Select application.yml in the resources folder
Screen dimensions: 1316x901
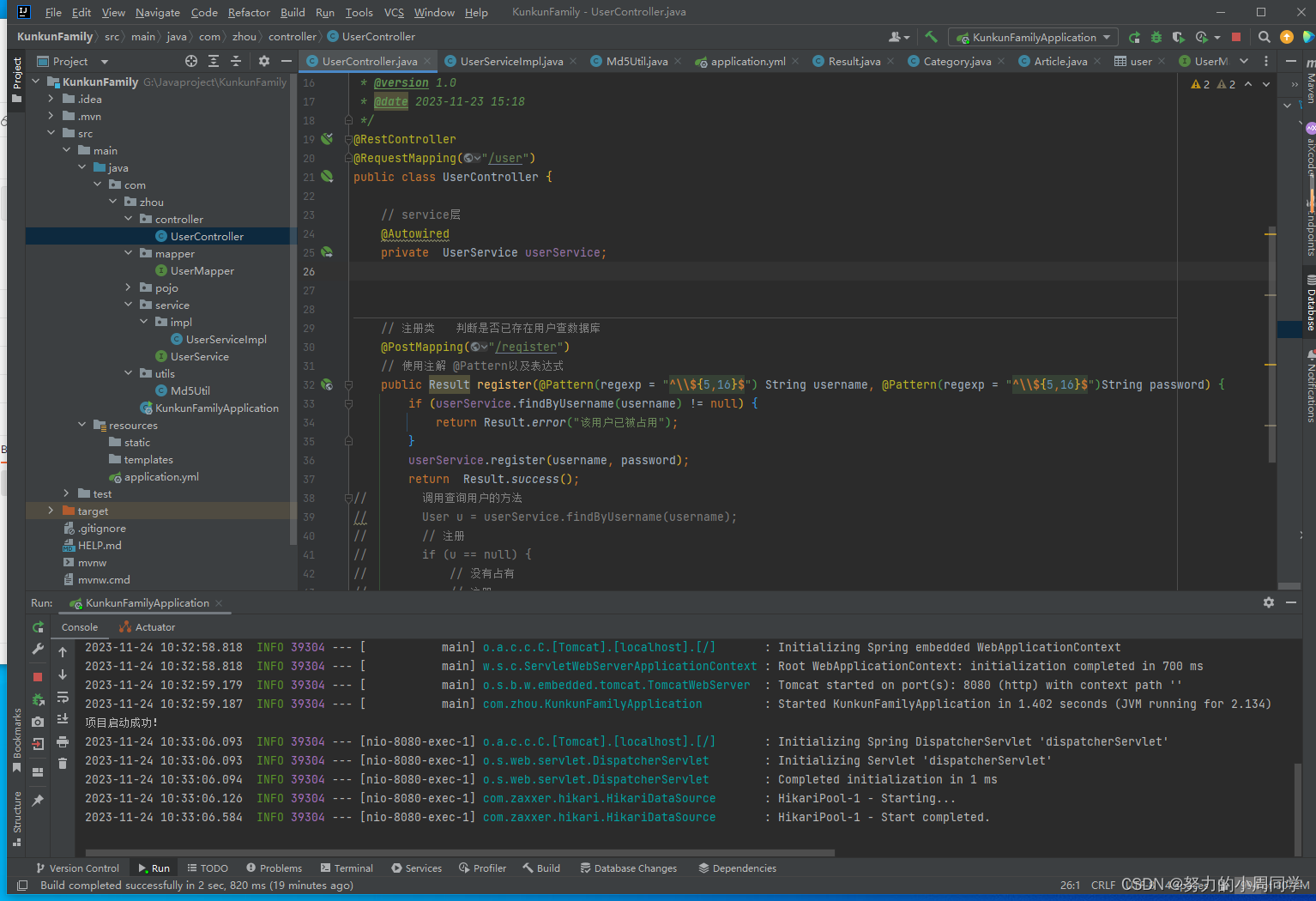click(161, 476)
